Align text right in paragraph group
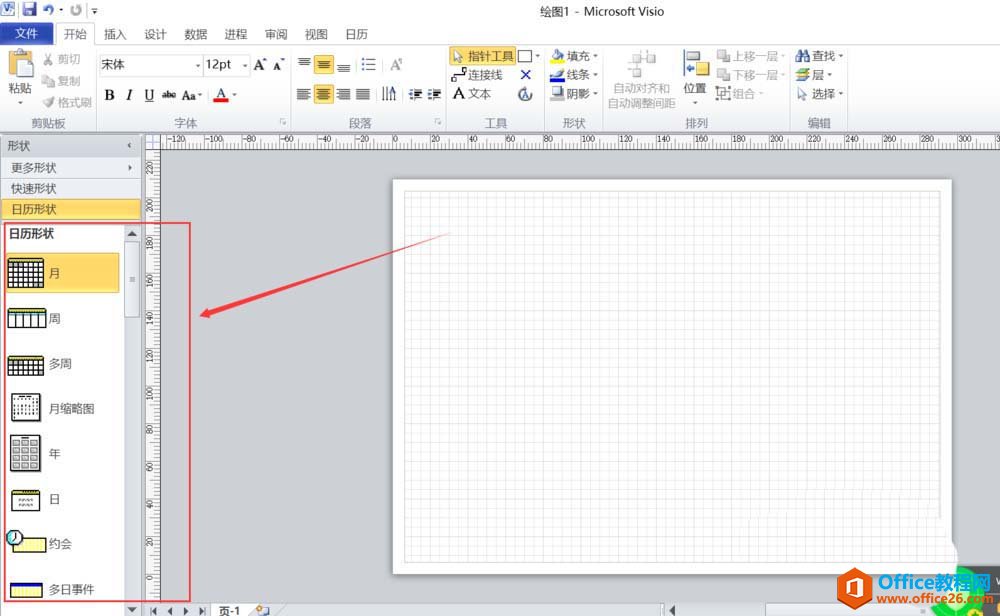The width and height of the screenshot is (1000, 616). (344, 95)
